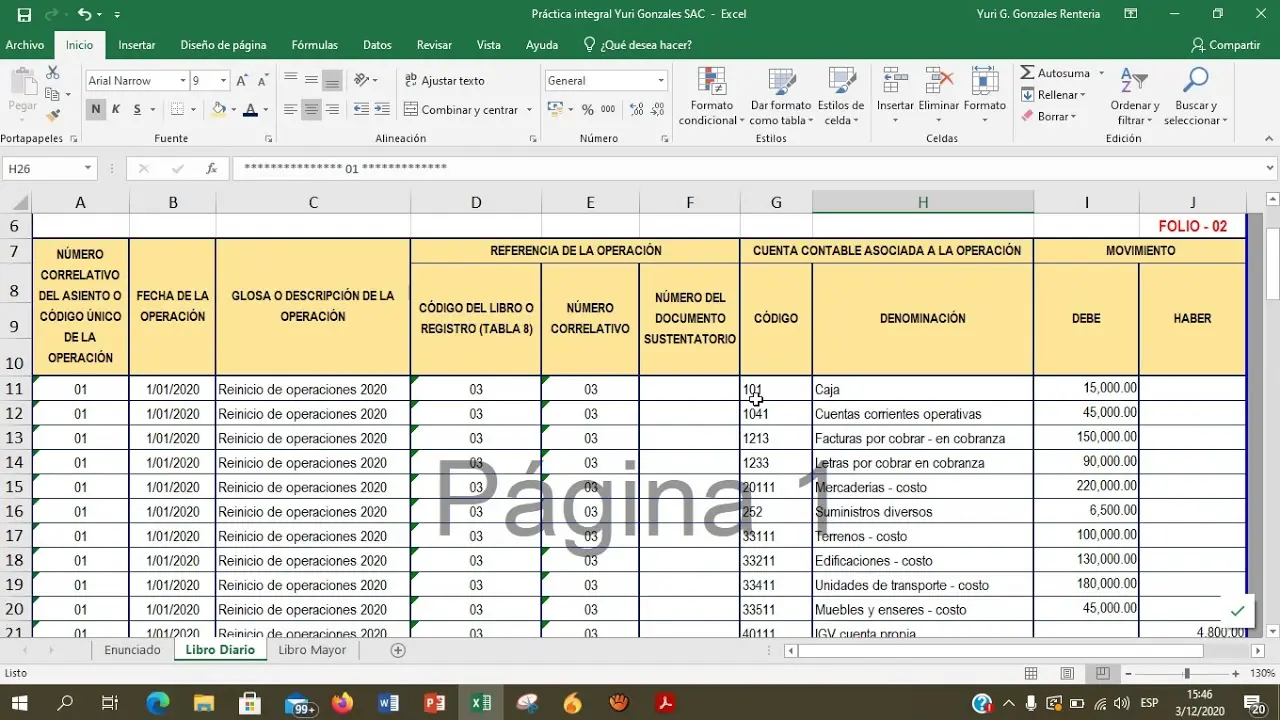
Task: Click the Autosuma sigma icon
Action: [x=1028, y=73]
